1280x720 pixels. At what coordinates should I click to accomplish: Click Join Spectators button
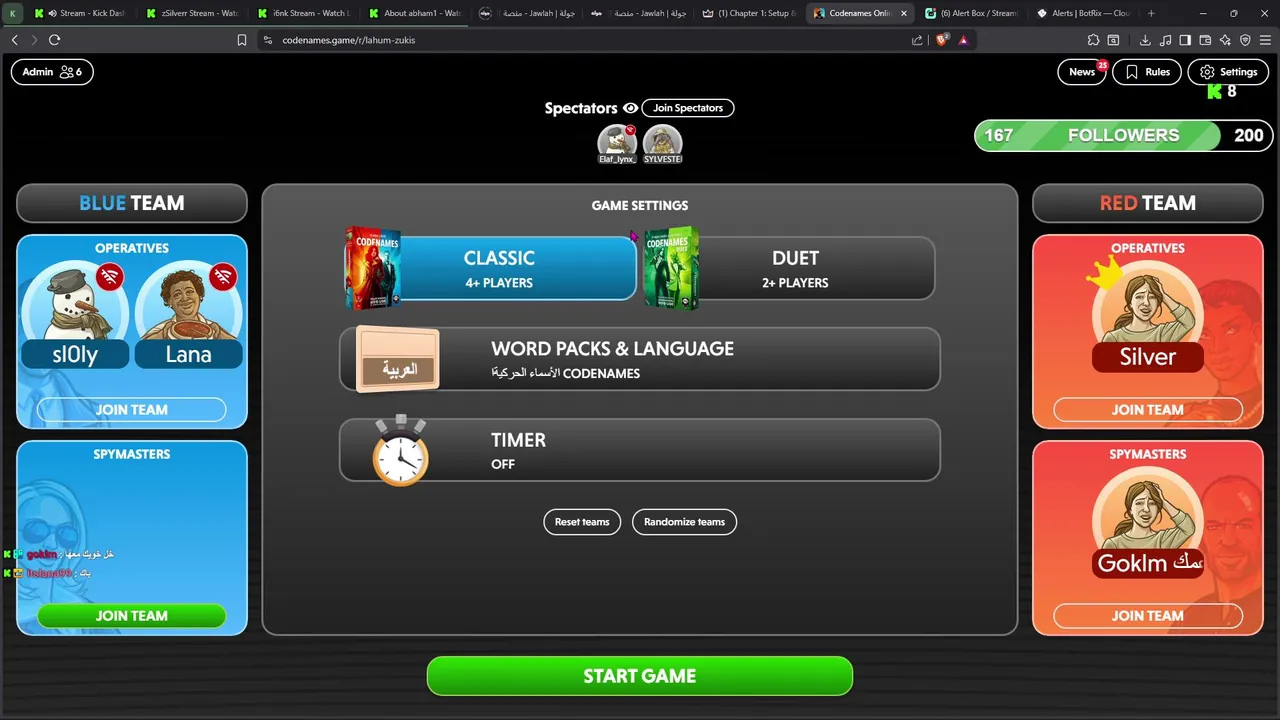[688, 108]
